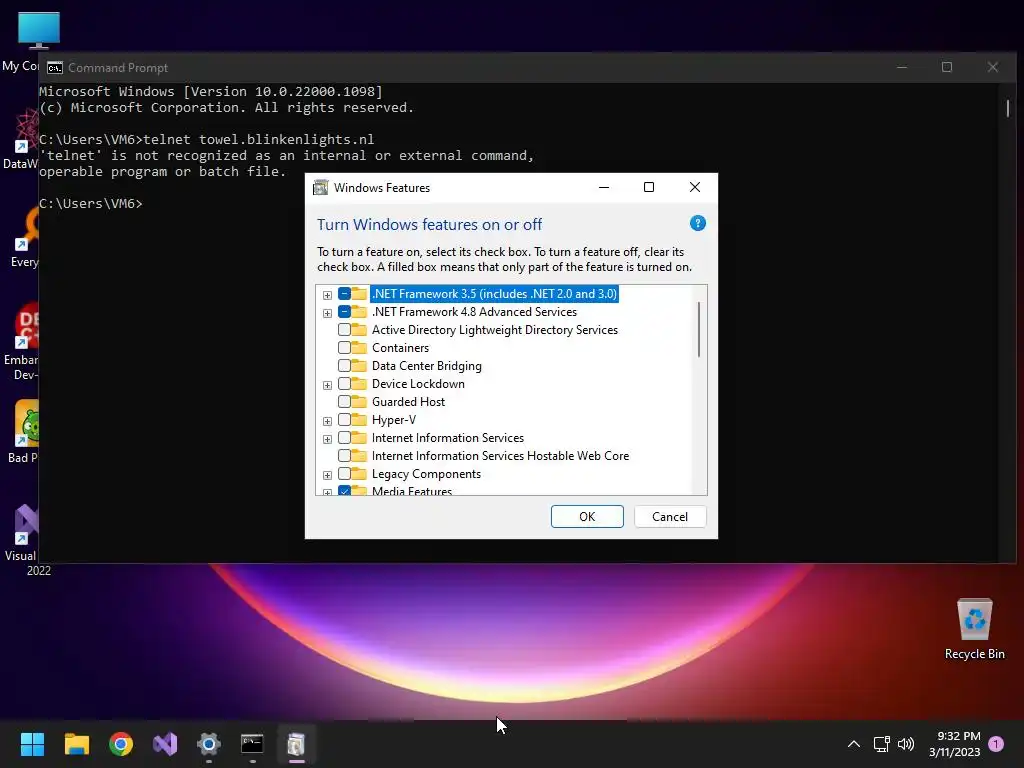
Task: Click the Command Prompt title bar icon
Action: coord(55,68)
